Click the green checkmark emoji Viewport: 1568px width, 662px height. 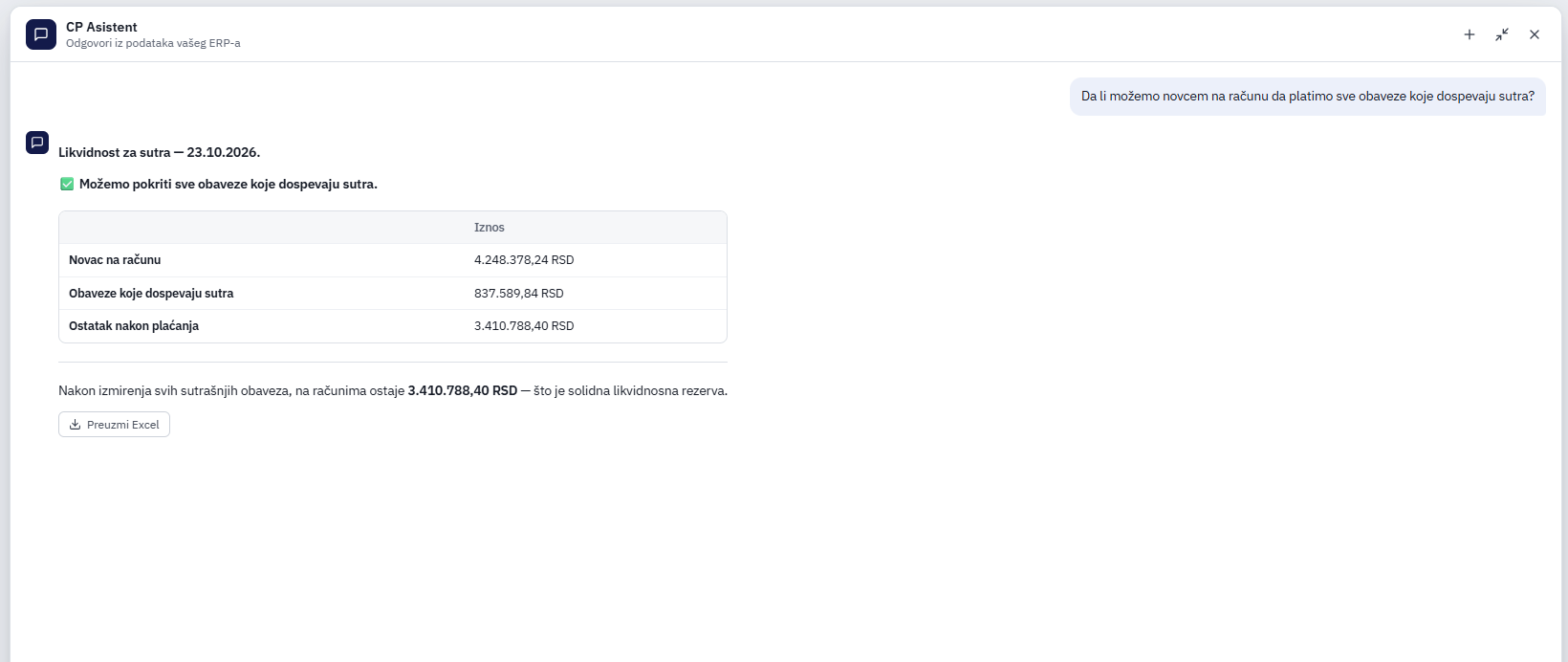67,185
